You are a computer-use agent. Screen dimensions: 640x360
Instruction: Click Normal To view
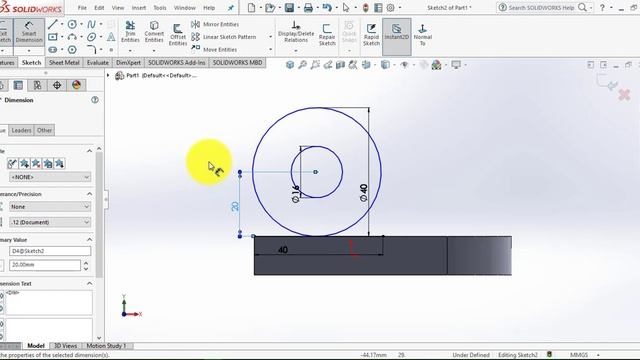pyautogui.click(x=422, y=34)
